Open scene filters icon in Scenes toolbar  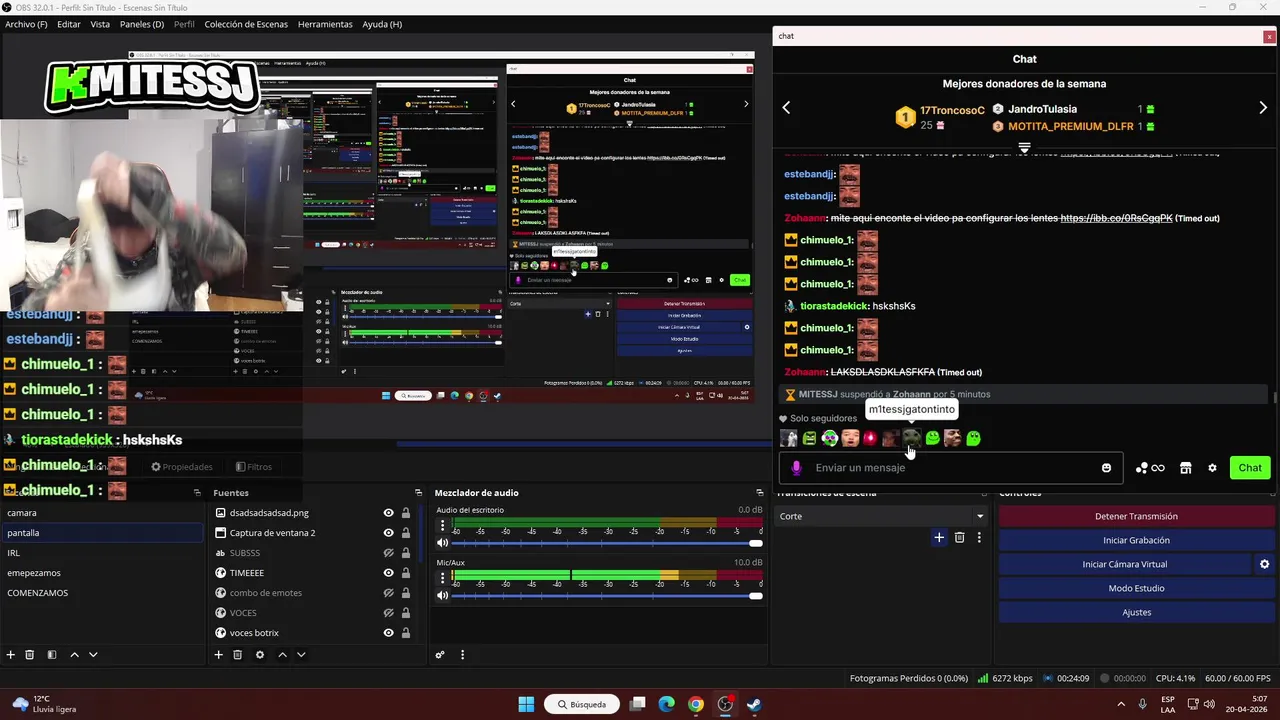(x=52, y=655)
